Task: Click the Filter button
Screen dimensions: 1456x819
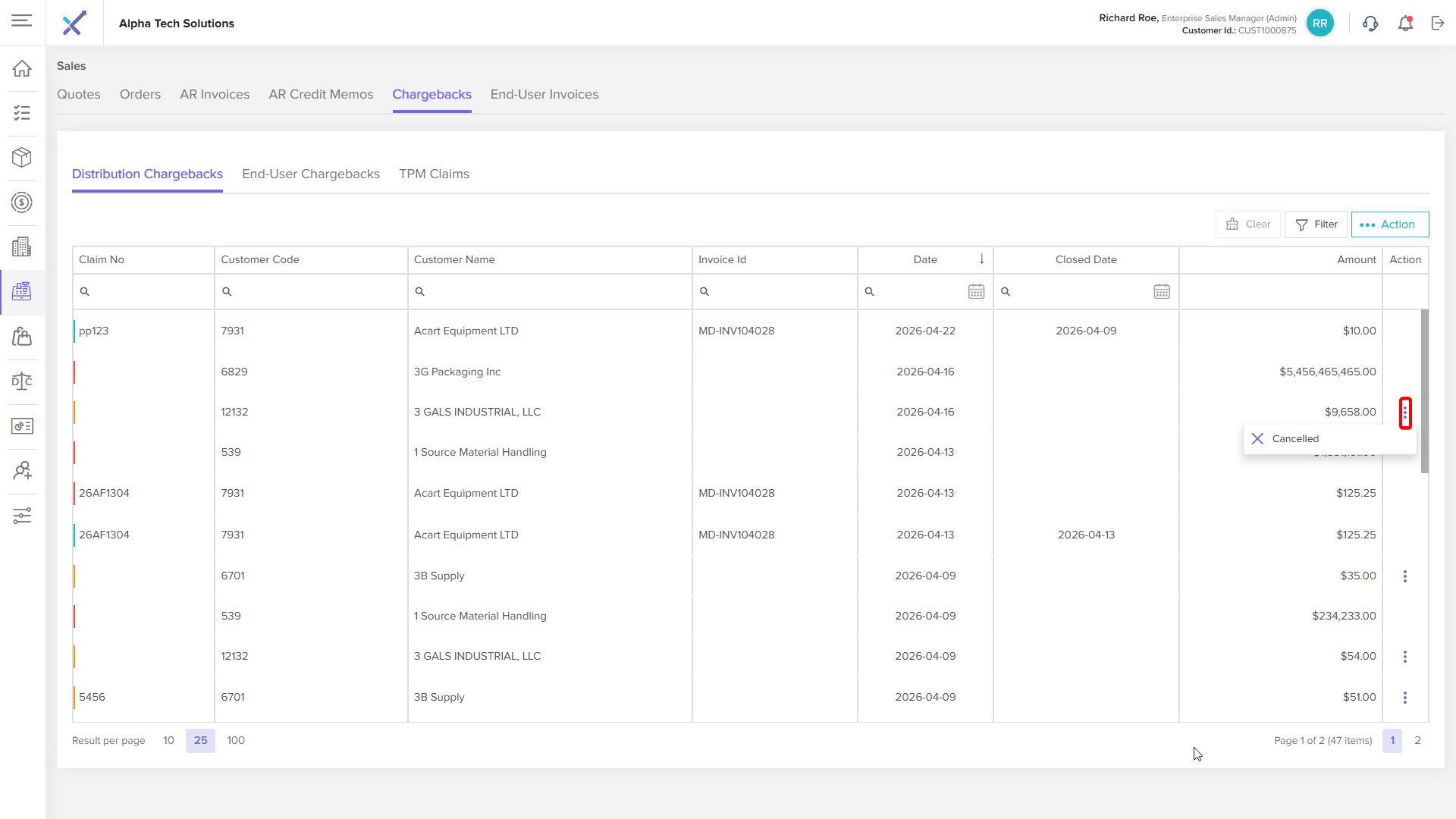Action: tap(1316, 224)
